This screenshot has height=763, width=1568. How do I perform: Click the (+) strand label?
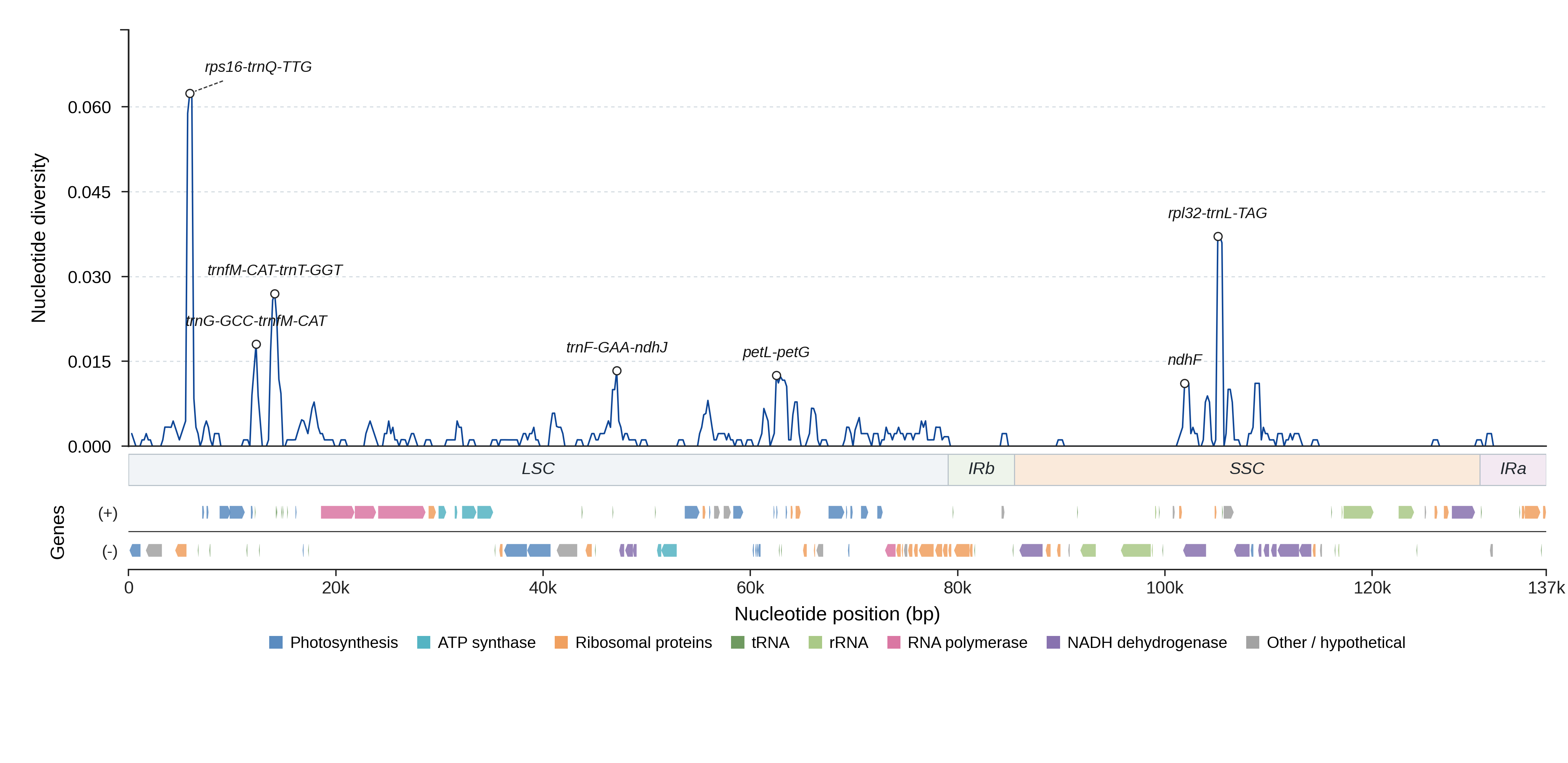(108, 513)
